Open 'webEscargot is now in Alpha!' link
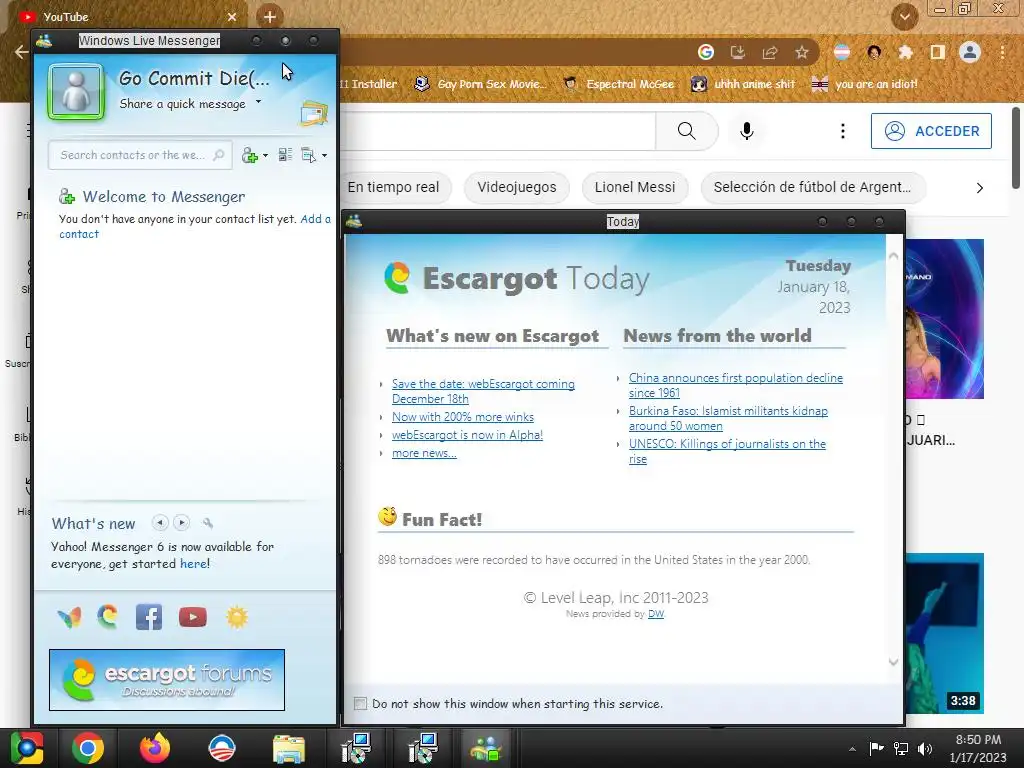 468,435
